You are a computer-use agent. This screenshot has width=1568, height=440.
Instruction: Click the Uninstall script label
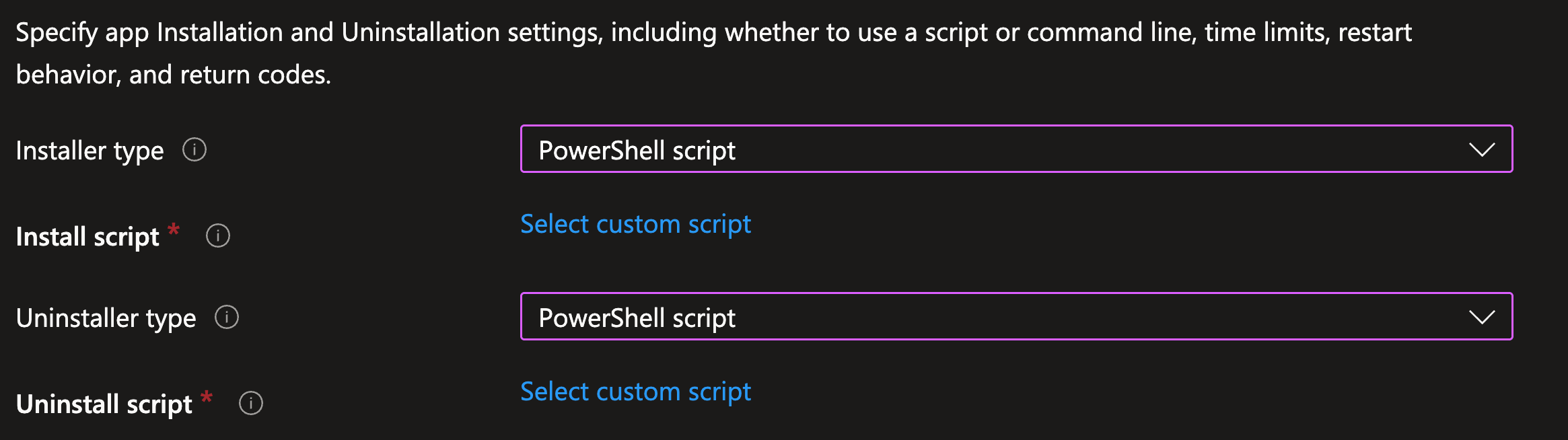pyautogui.click(x=104, y=404)
